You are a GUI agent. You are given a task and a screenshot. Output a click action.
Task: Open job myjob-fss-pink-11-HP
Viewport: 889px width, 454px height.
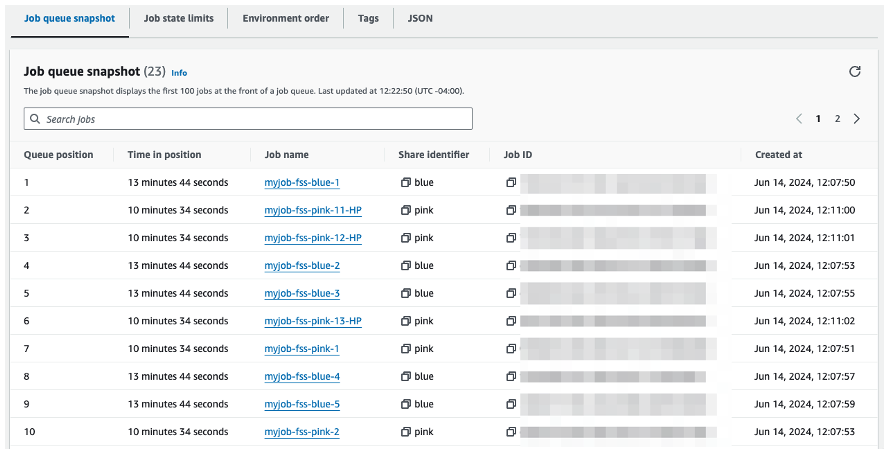point(313,210)
